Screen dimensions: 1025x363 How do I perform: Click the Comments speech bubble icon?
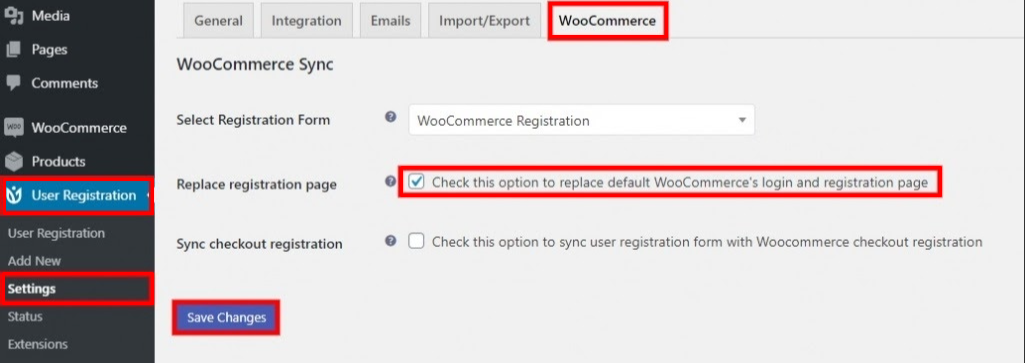(14, 83)
